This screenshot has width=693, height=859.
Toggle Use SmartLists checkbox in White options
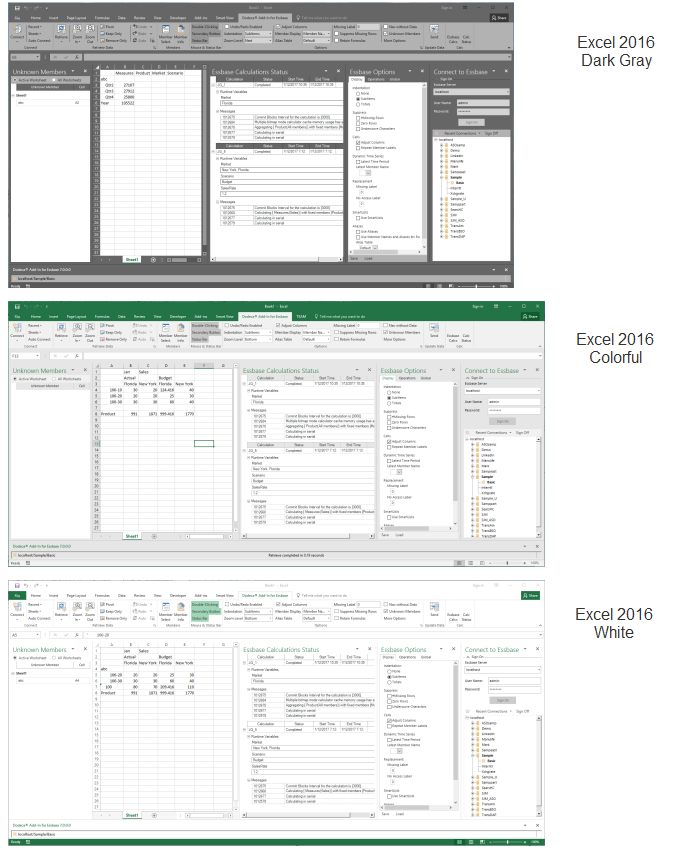pyautogui.click(x=390, y=796)
